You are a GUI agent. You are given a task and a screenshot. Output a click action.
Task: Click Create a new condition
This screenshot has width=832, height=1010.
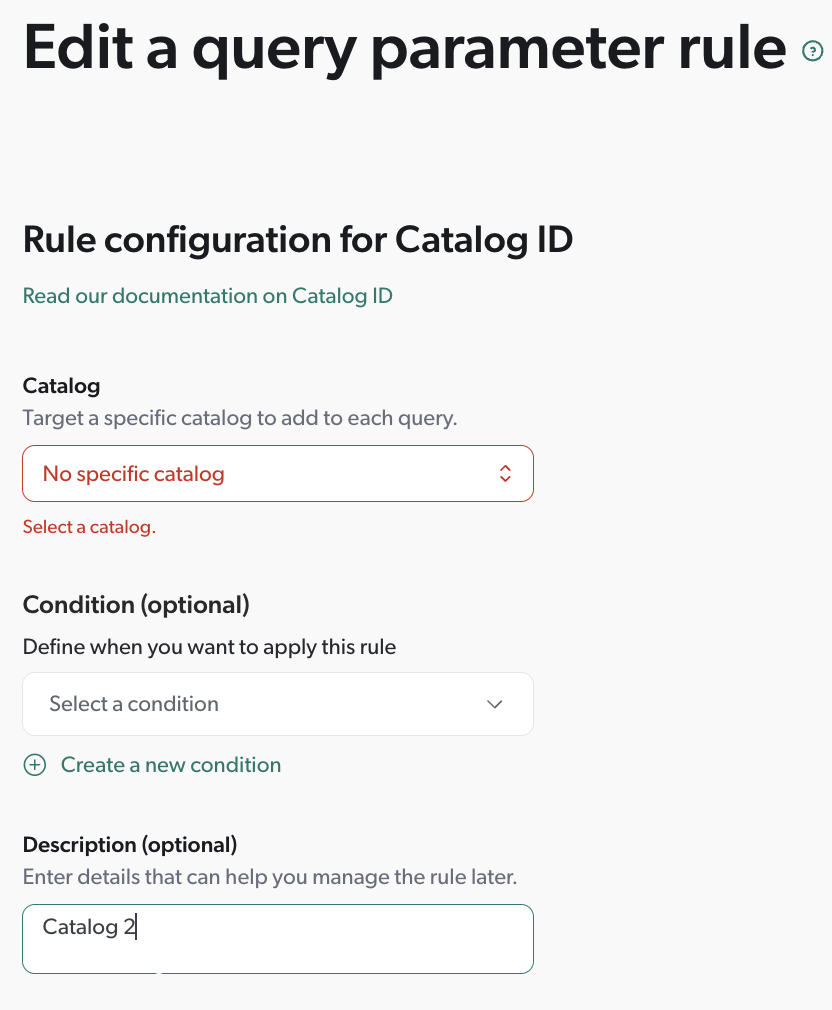coord(170,764)
